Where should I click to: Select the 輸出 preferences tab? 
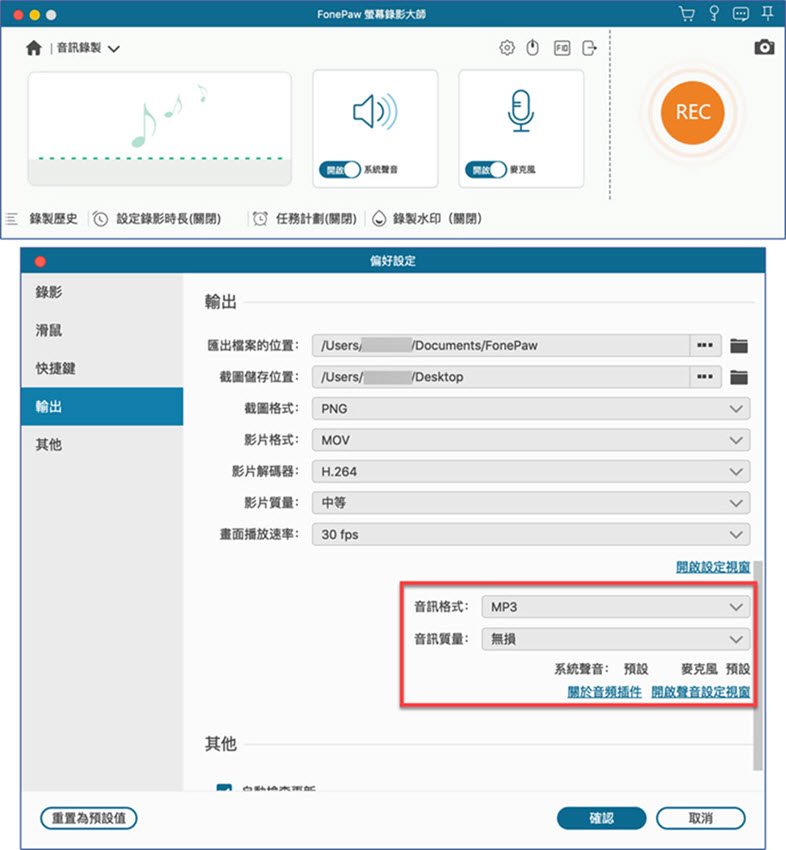(x=102, y=407)
